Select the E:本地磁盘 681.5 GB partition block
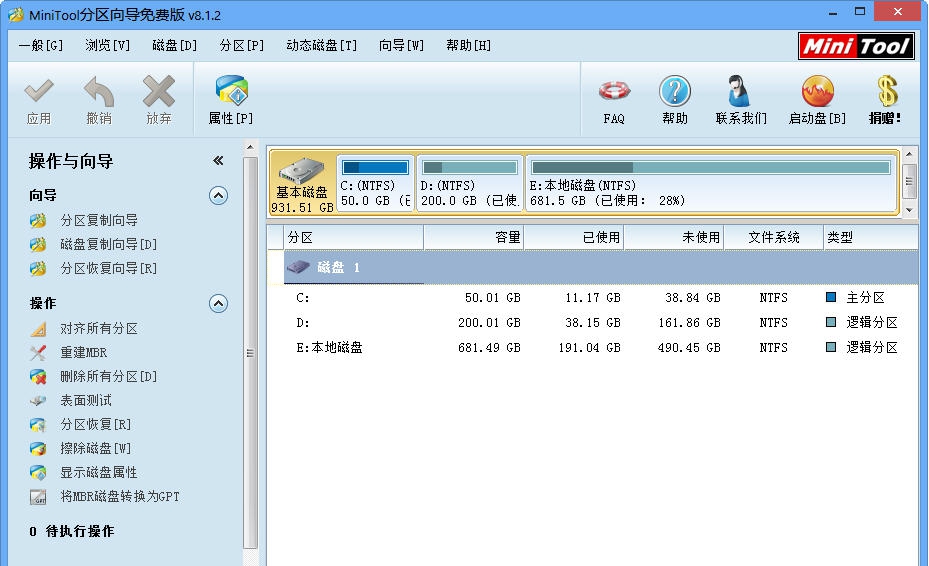 (710, 184)
